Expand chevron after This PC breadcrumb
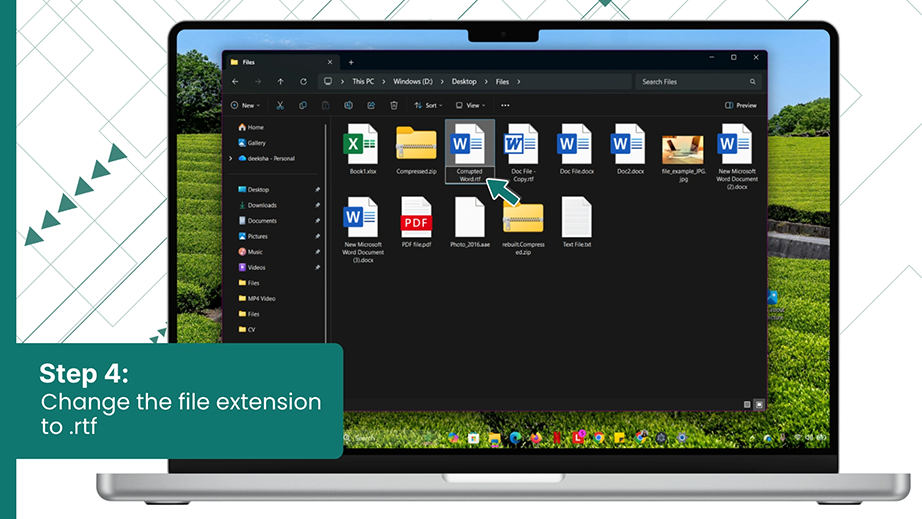Viewport: 922px width, 519px height. point(383,82)
